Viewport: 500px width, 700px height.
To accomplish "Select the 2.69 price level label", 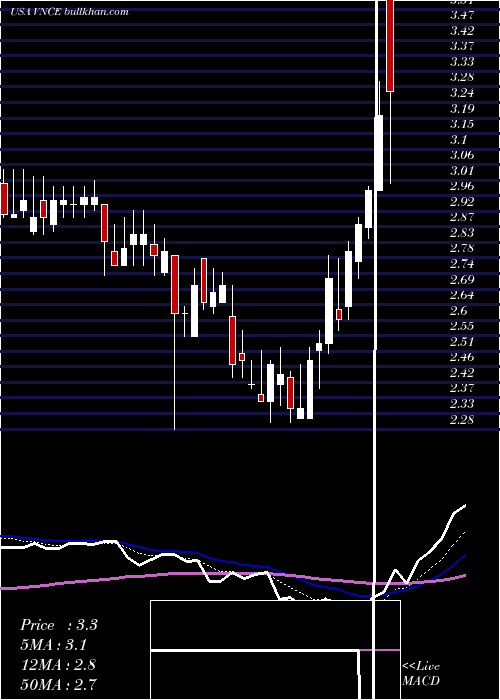I will click(462, 280).
